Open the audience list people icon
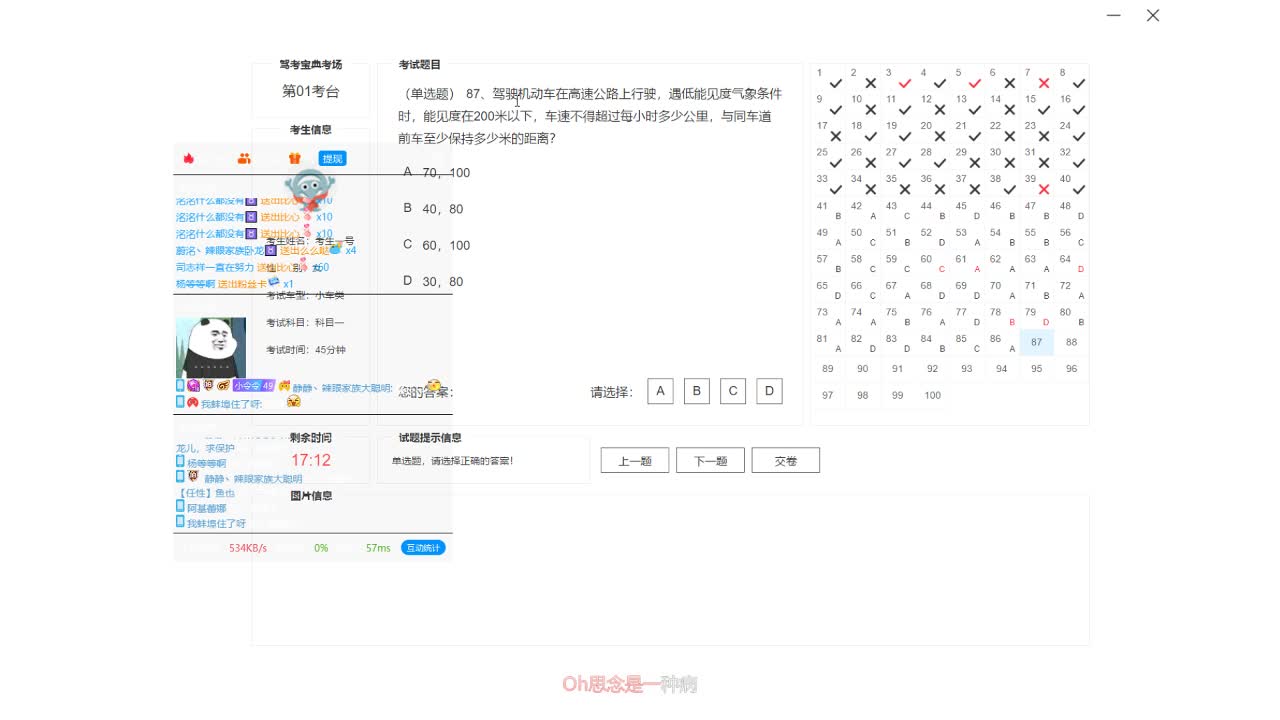 coord(244,158)
